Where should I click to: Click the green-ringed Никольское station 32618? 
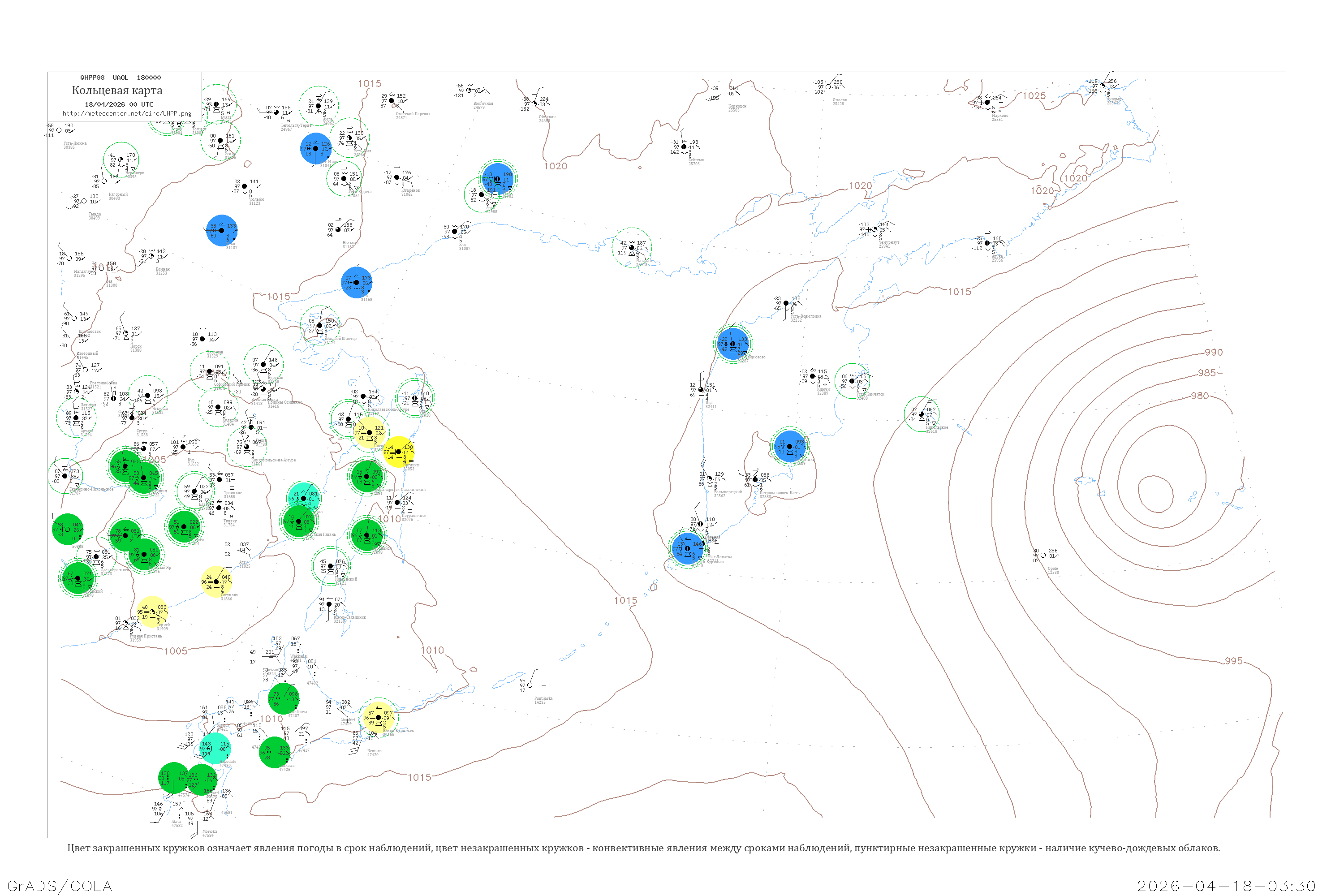tap(921, 414)
